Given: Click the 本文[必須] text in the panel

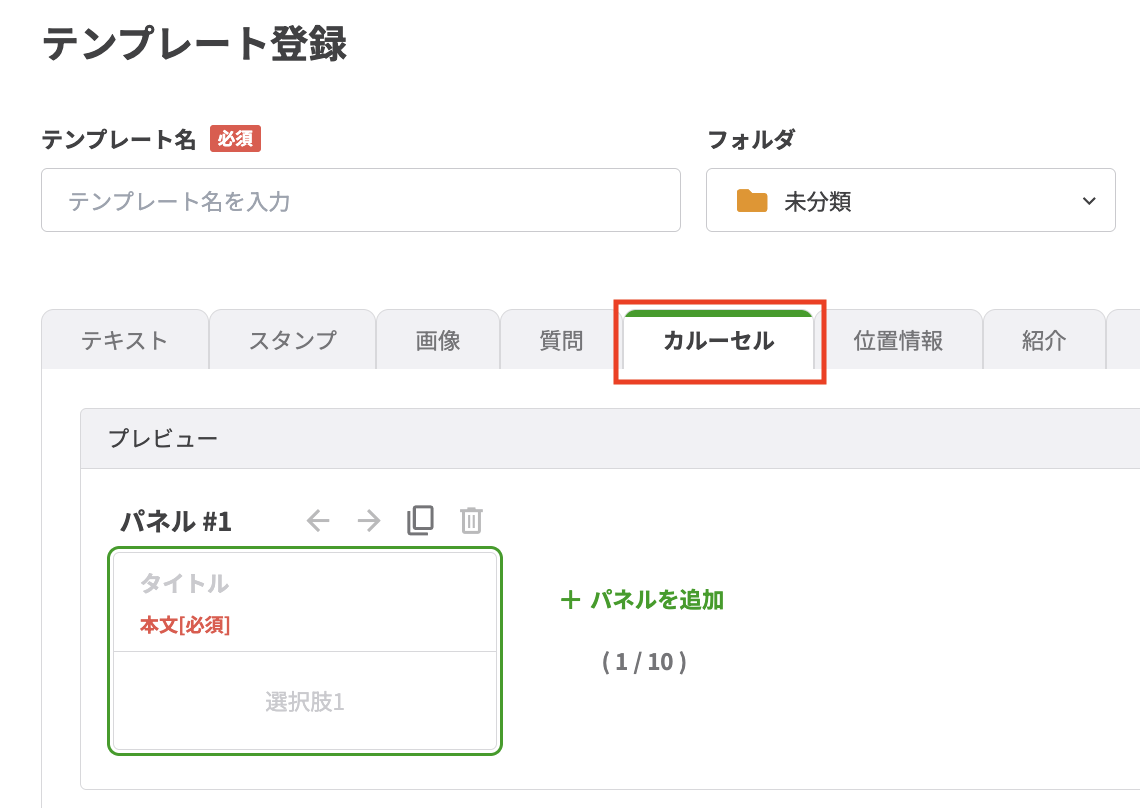Looking at the screenshot, I should pyautogui.click(x=185, y=626).
